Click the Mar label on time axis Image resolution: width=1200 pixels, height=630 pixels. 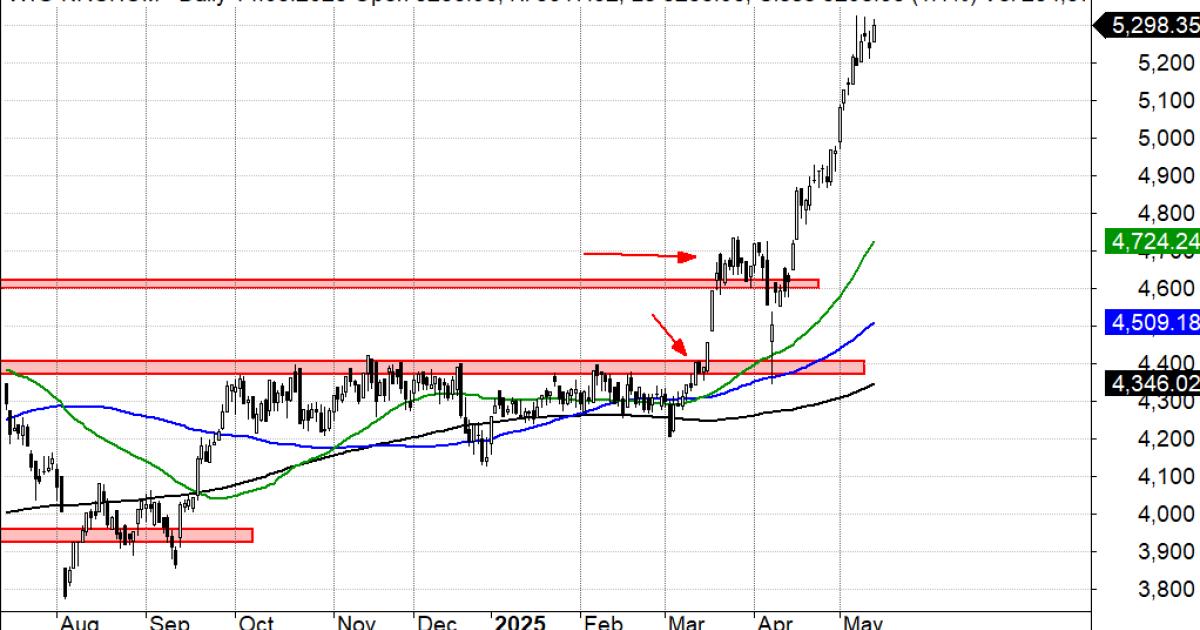[685, 622]
